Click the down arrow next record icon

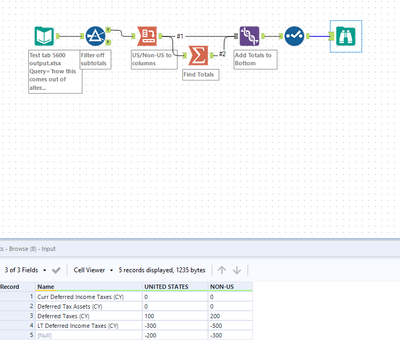click(x=237, y=270)
